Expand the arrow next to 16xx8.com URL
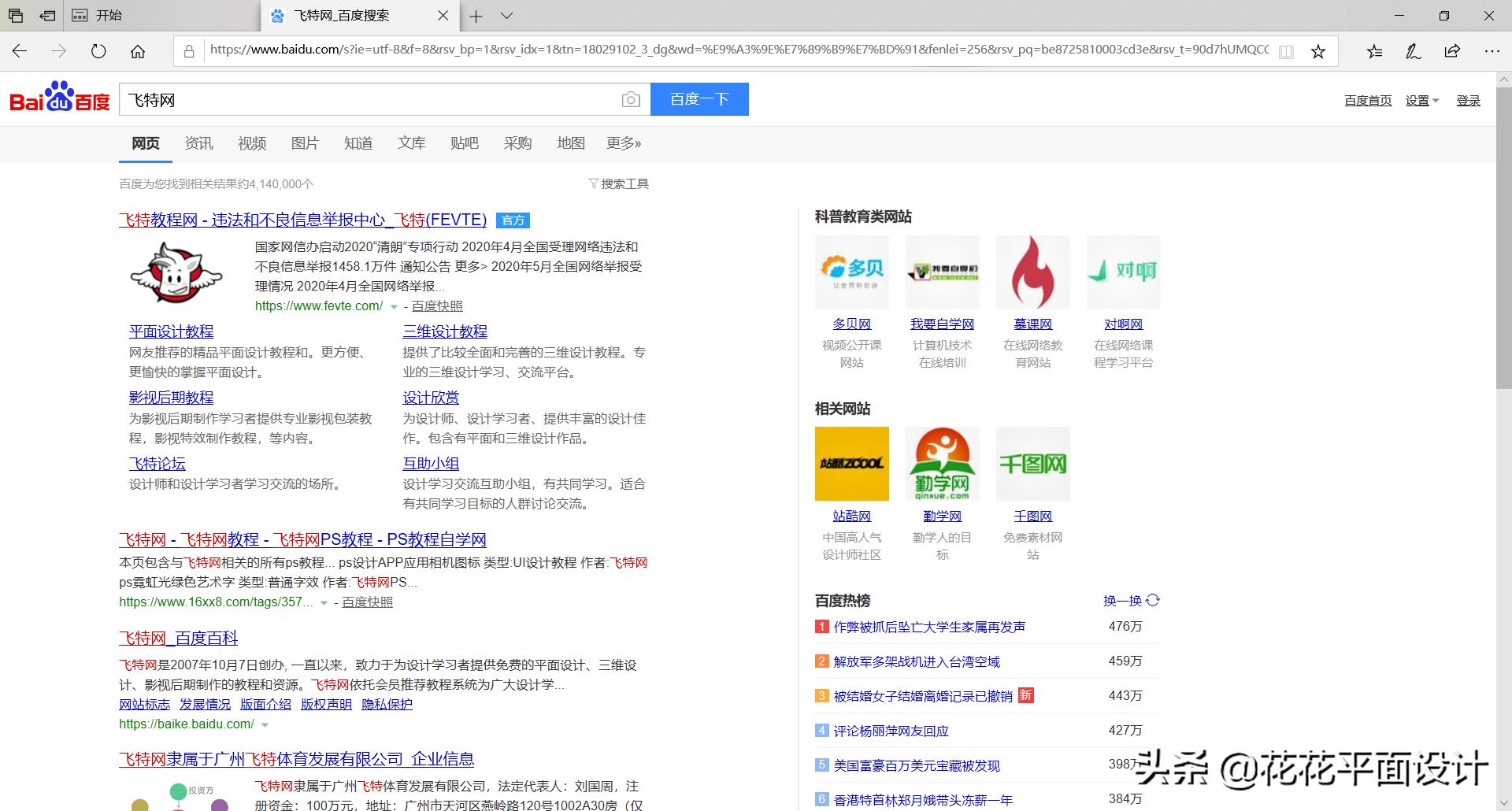Screen dimensions: 1512x811 click(x=324, y=602)
